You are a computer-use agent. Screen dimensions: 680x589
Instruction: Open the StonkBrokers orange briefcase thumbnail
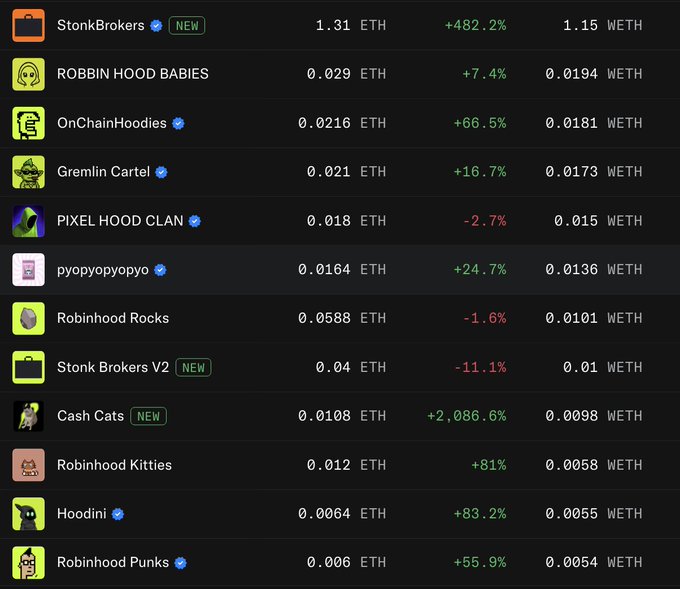coord(28,25)
